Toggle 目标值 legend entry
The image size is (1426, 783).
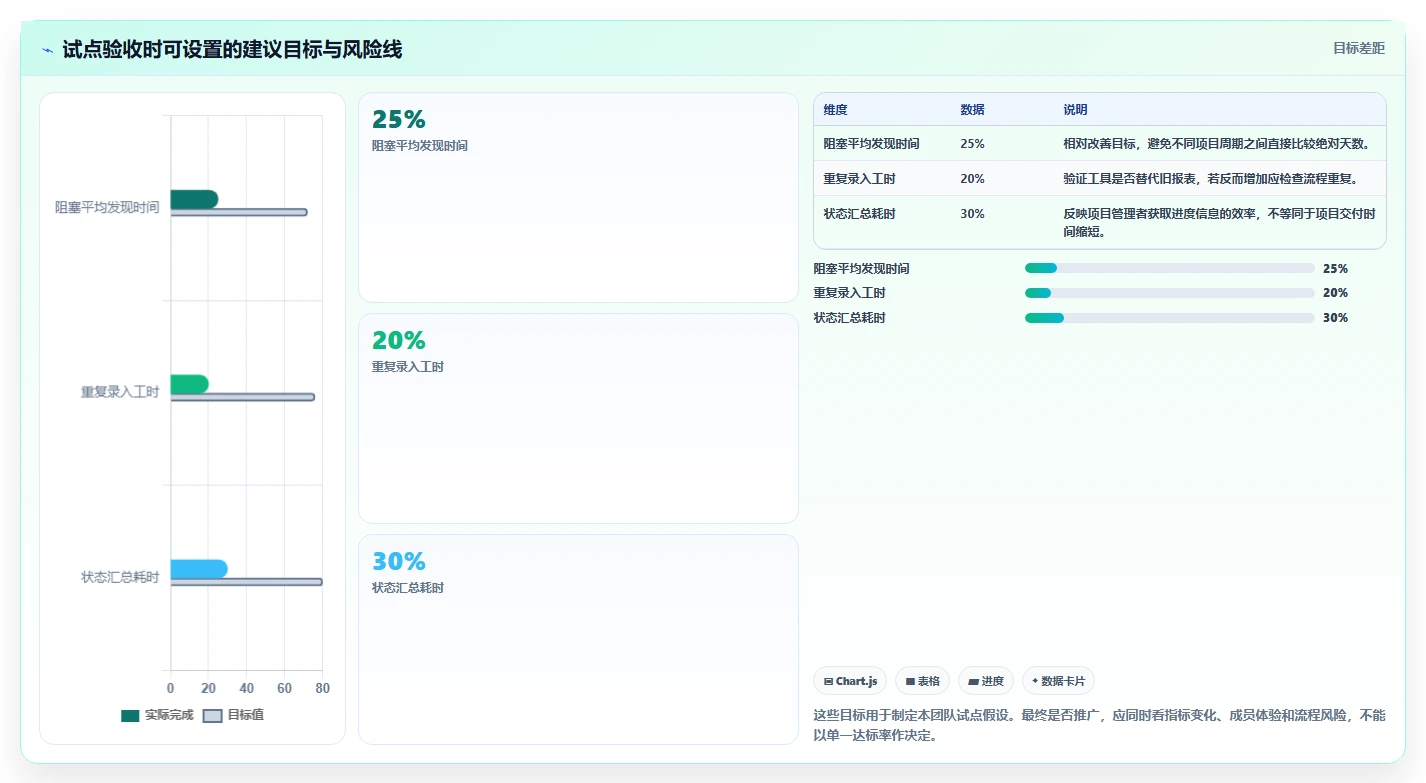[233, 715]
